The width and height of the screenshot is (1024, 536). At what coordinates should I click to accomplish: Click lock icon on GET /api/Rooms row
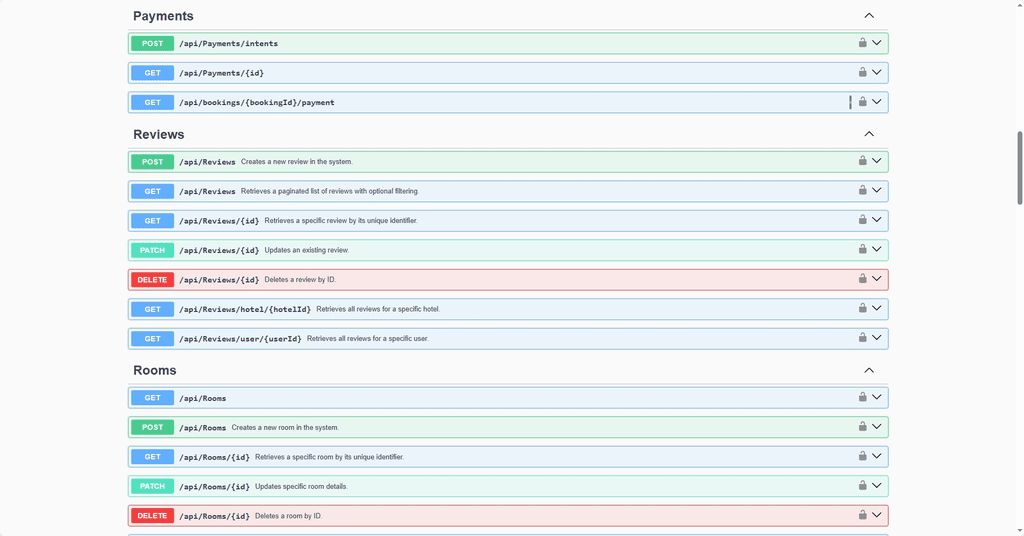[x=862, y=397]
